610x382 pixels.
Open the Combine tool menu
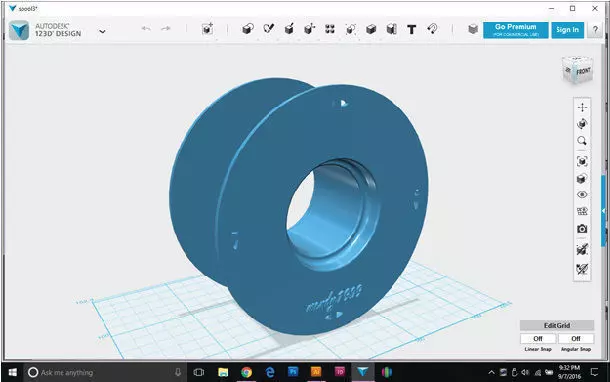pos(371,29)
